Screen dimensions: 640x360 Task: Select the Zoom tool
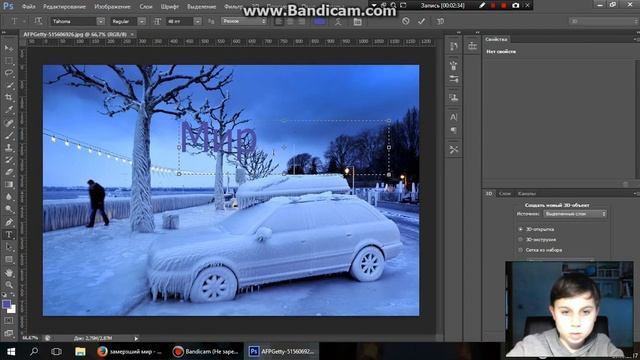(9, 284)
